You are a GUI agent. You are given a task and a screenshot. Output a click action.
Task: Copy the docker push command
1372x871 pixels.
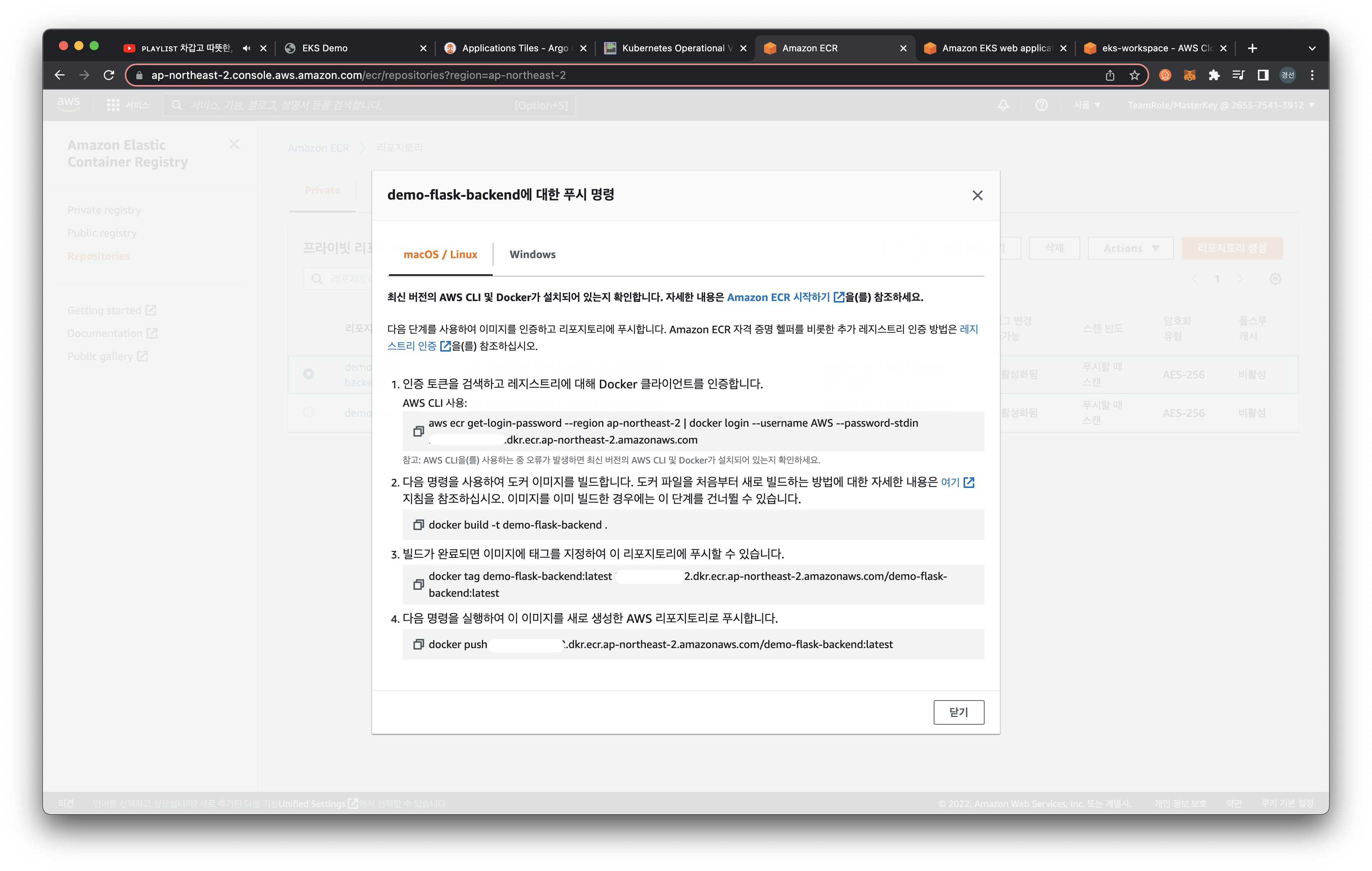418,645
